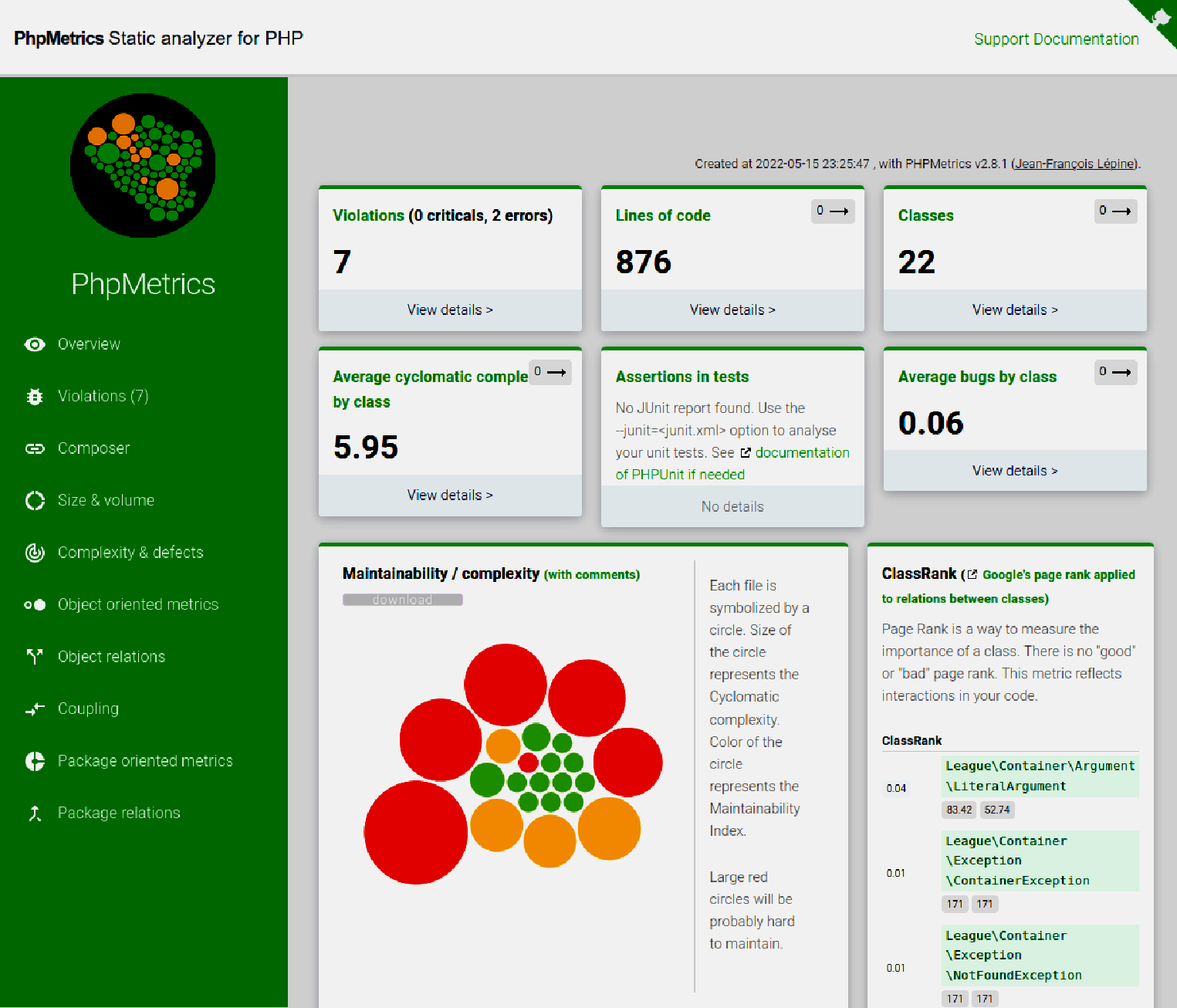View details of the Classes card

click(1015, 310)
